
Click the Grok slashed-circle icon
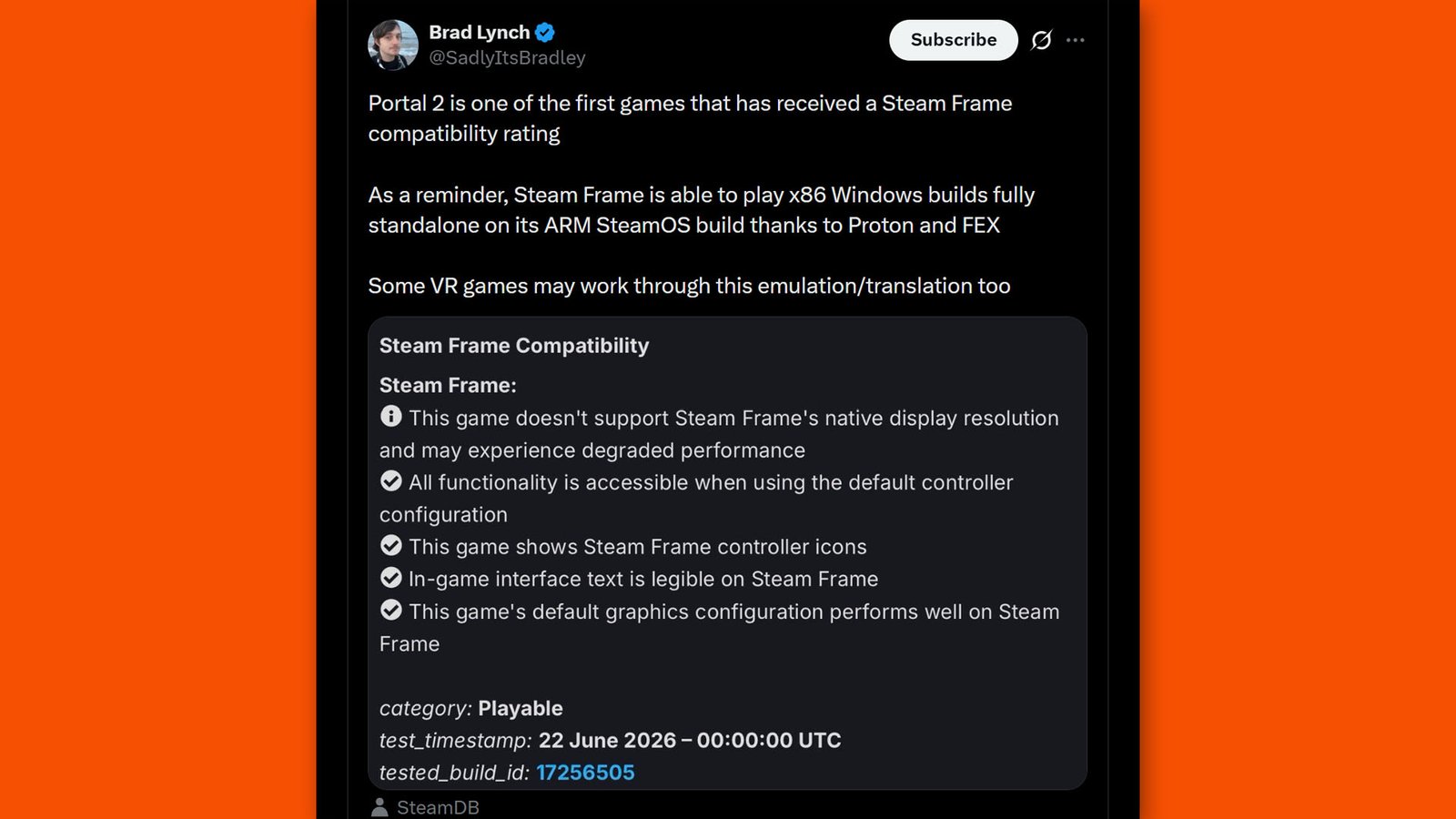click(x=1041, y=40)
